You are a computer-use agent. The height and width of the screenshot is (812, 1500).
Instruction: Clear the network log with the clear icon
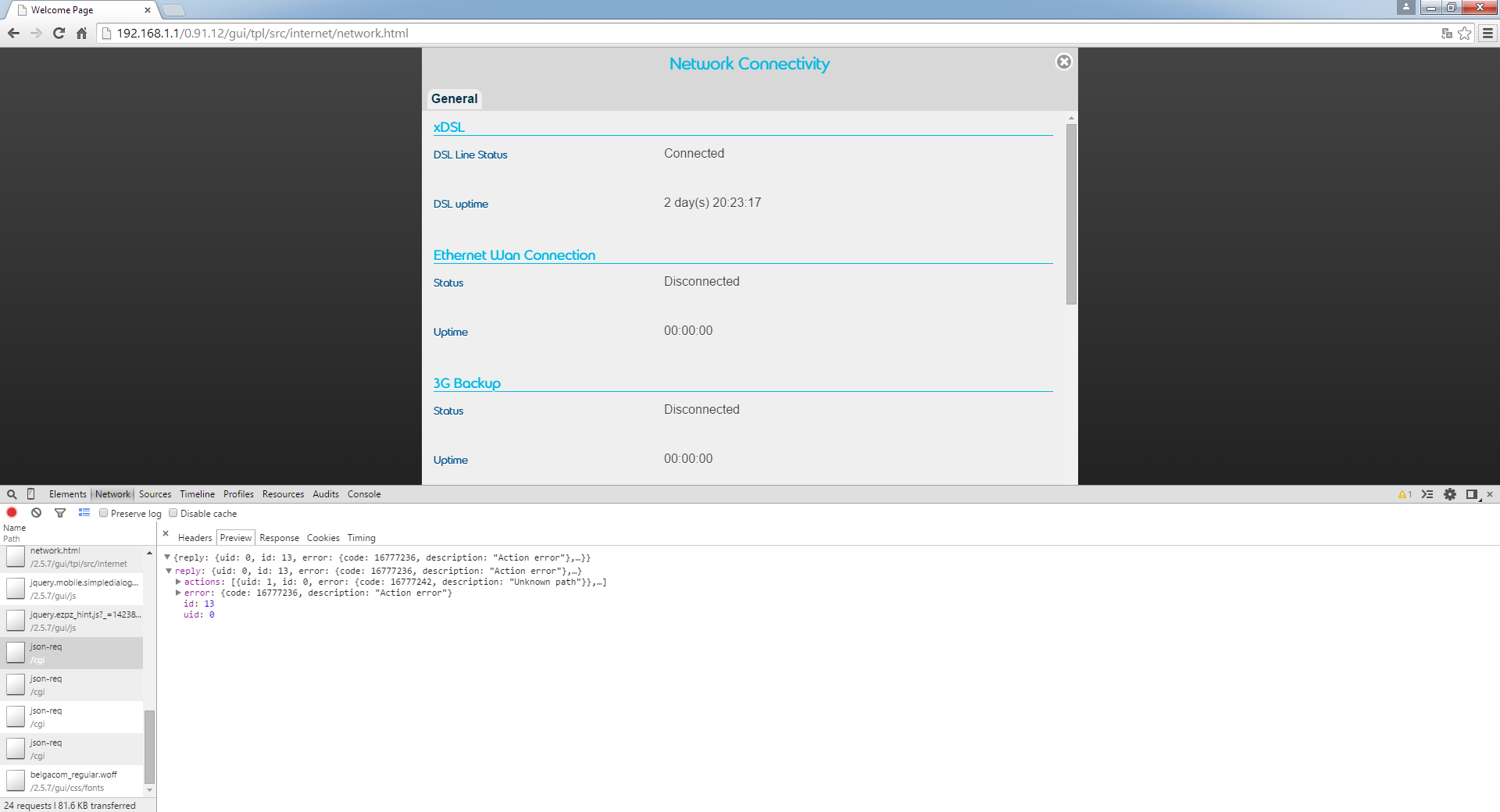coord(36,513)
